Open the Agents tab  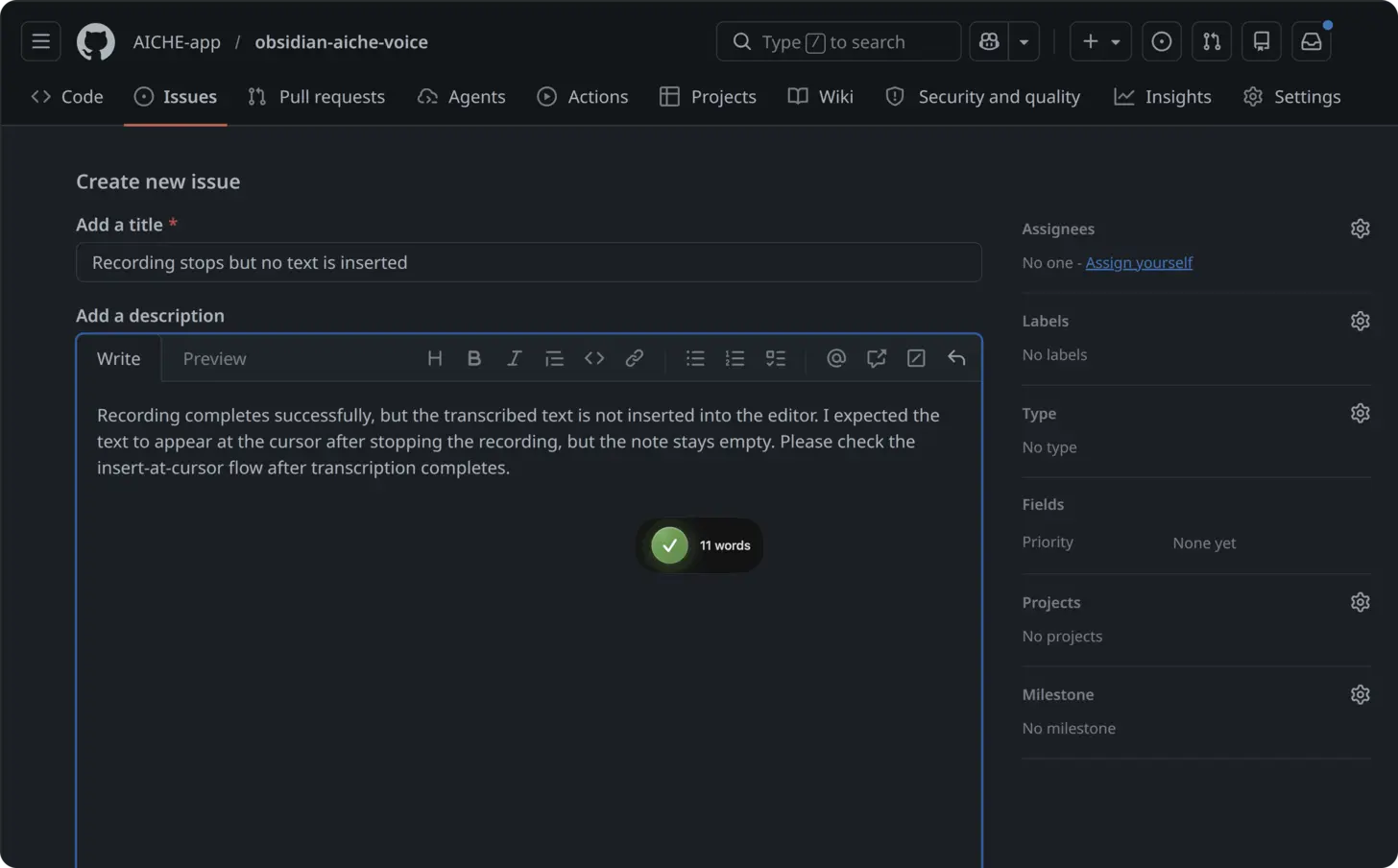click(x=462, y=97)
